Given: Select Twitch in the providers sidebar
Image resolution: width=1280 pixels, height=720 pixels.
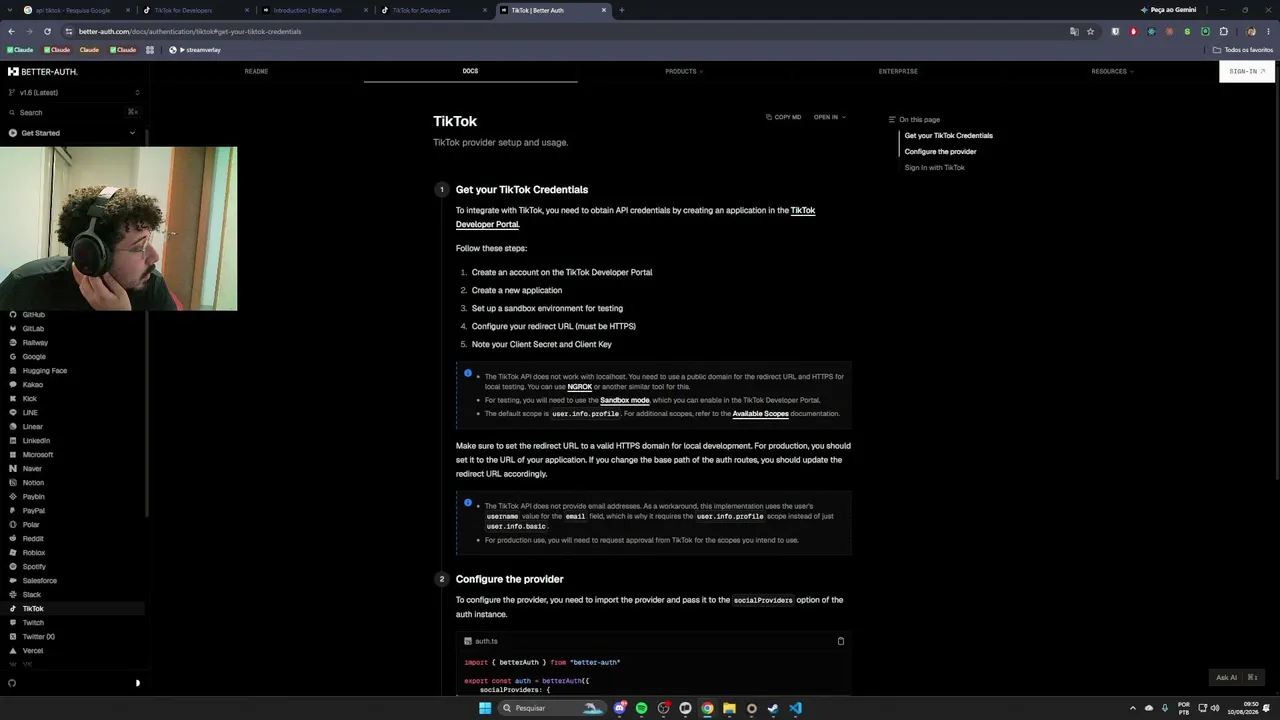Looking at the screenshot, I should (33, 623).
